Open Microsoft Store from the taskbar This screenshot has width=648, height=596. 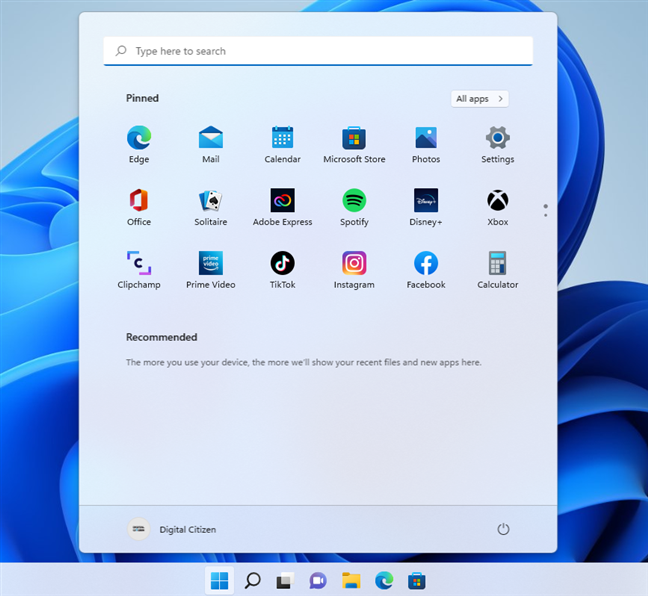[417, 581]
